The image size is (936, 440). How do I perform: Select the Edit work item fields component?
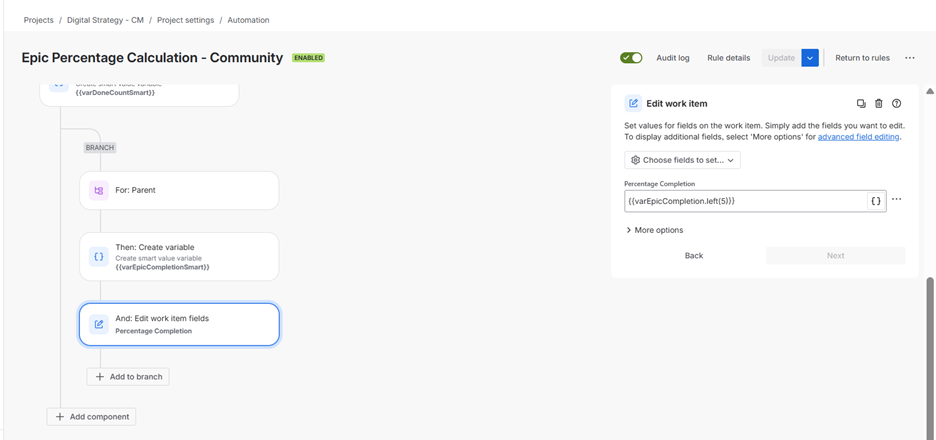click(179, 324)
